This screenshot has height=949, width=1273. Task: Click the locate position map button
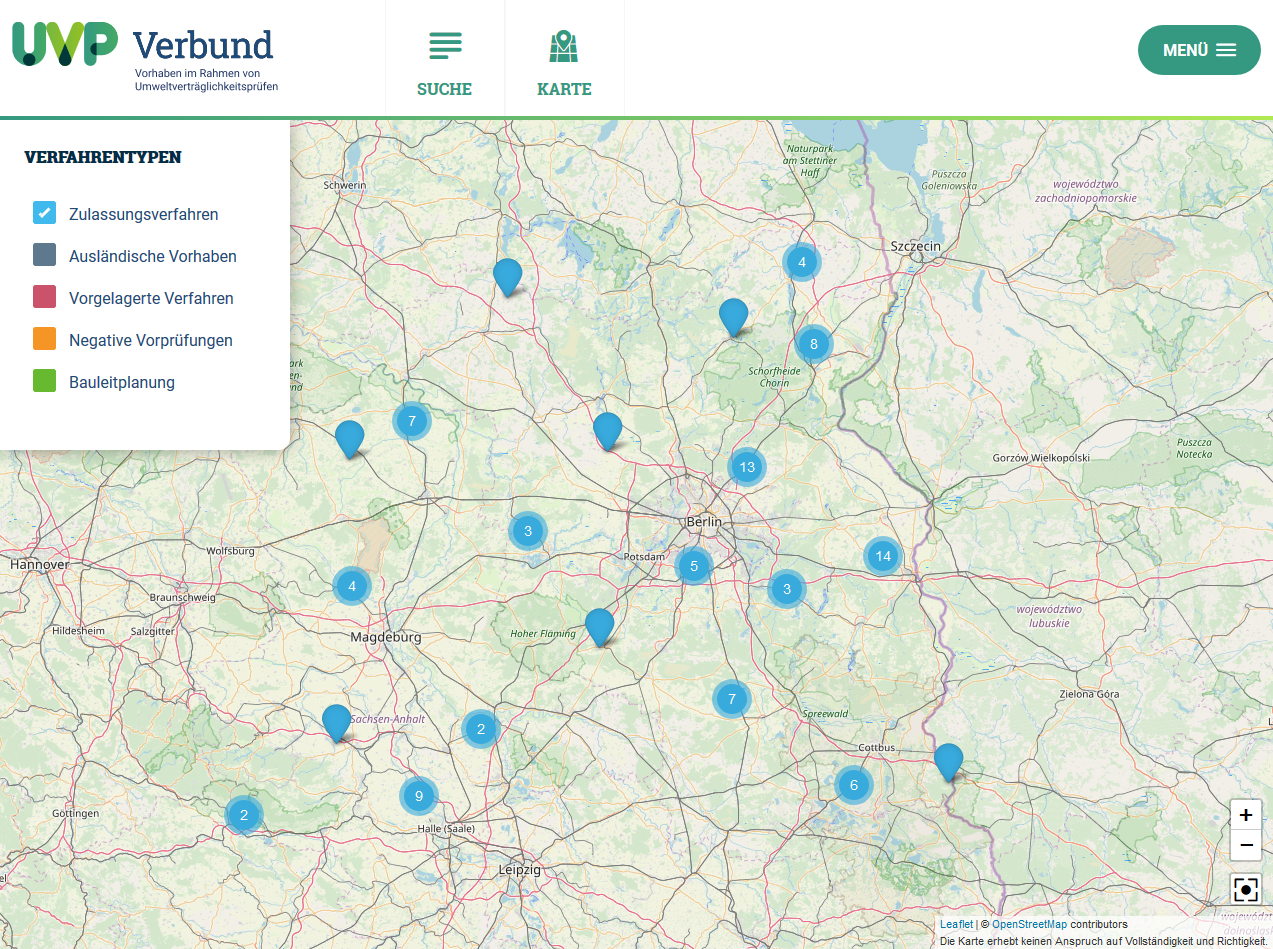(1245, 889)
